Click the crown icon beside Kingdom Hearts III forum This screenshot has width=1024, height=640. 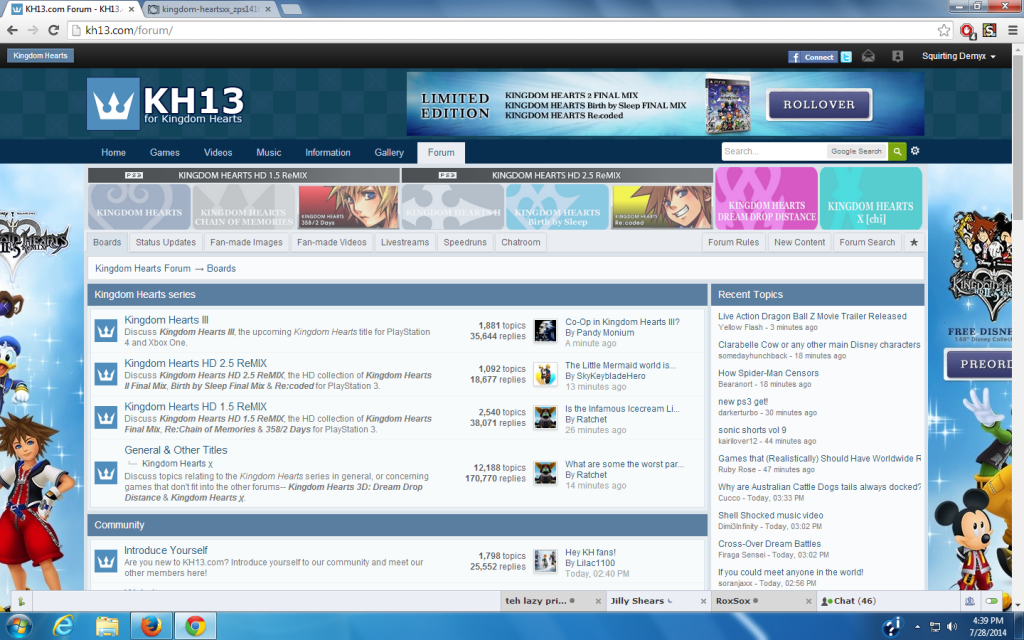105,332
